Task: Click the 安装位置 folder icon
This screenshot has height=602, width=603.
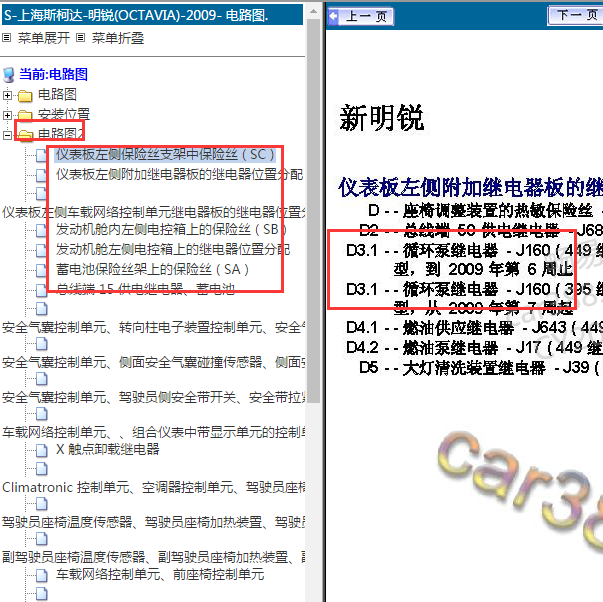Action: pyautogui.click(x=25, y=115)
